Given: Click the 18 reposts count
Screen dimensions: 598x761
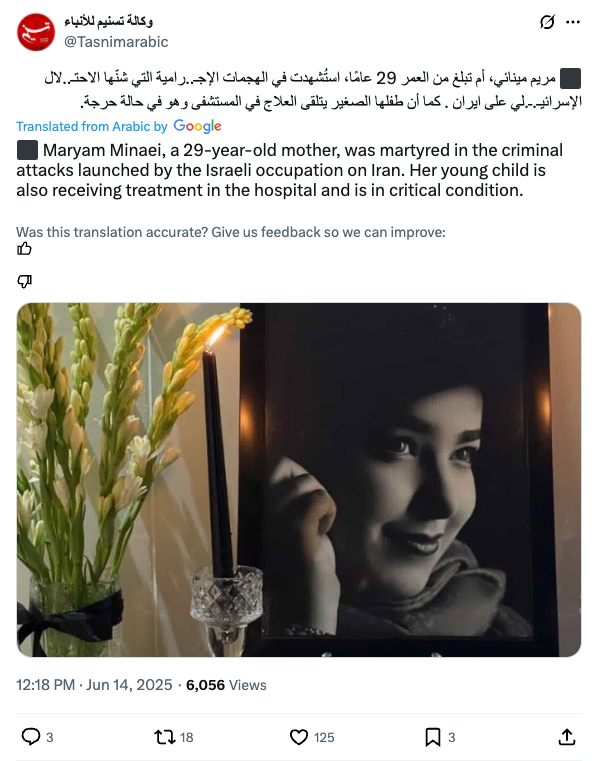Looking at the screenshot, I should 187,738.
